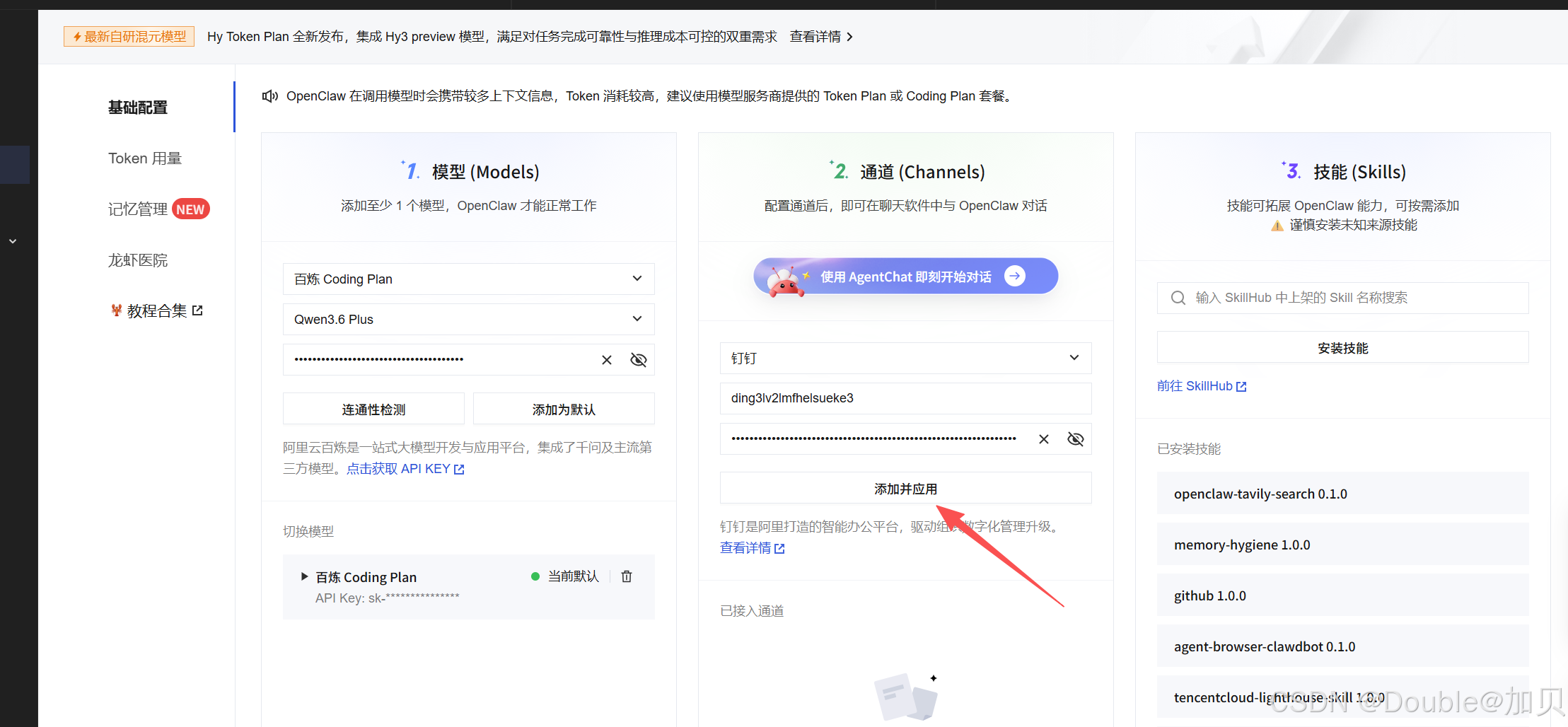This screenshot has width=1568, height=727.
Task: Start chat with 使用 AgentChat 即刻开始对话
Action: 905,276
